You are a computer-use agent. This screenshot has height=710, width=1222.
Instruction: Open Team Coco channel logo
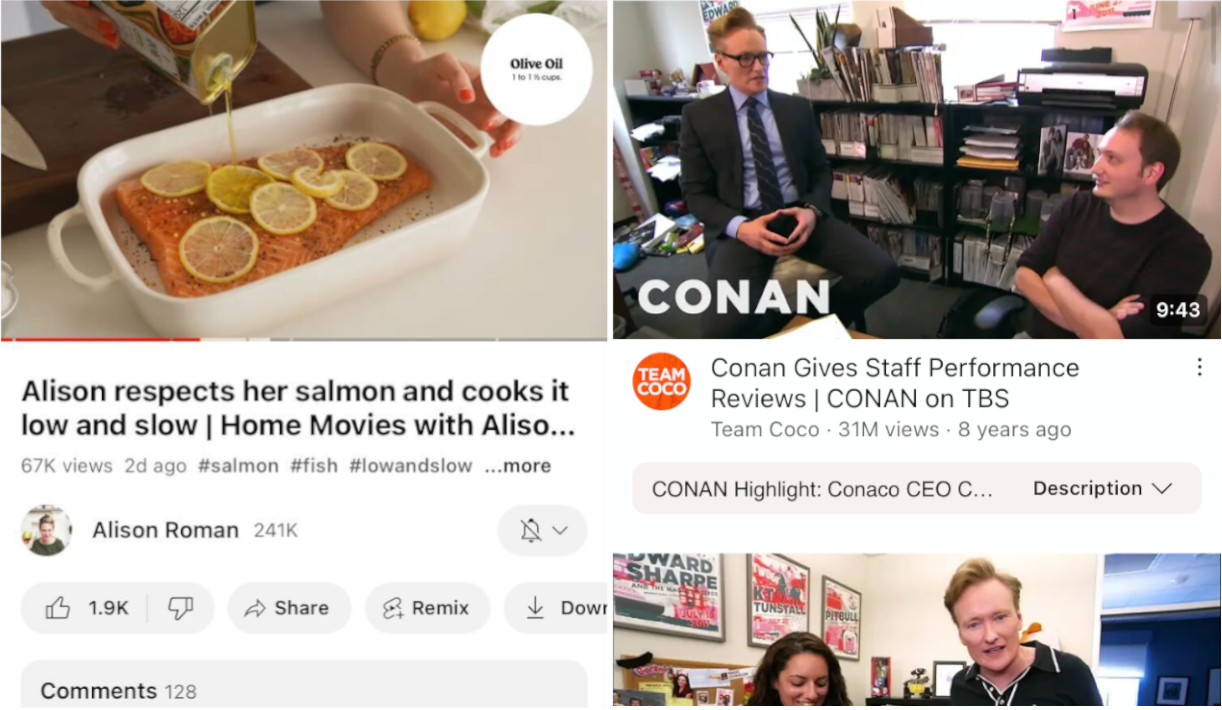(662, 382)
